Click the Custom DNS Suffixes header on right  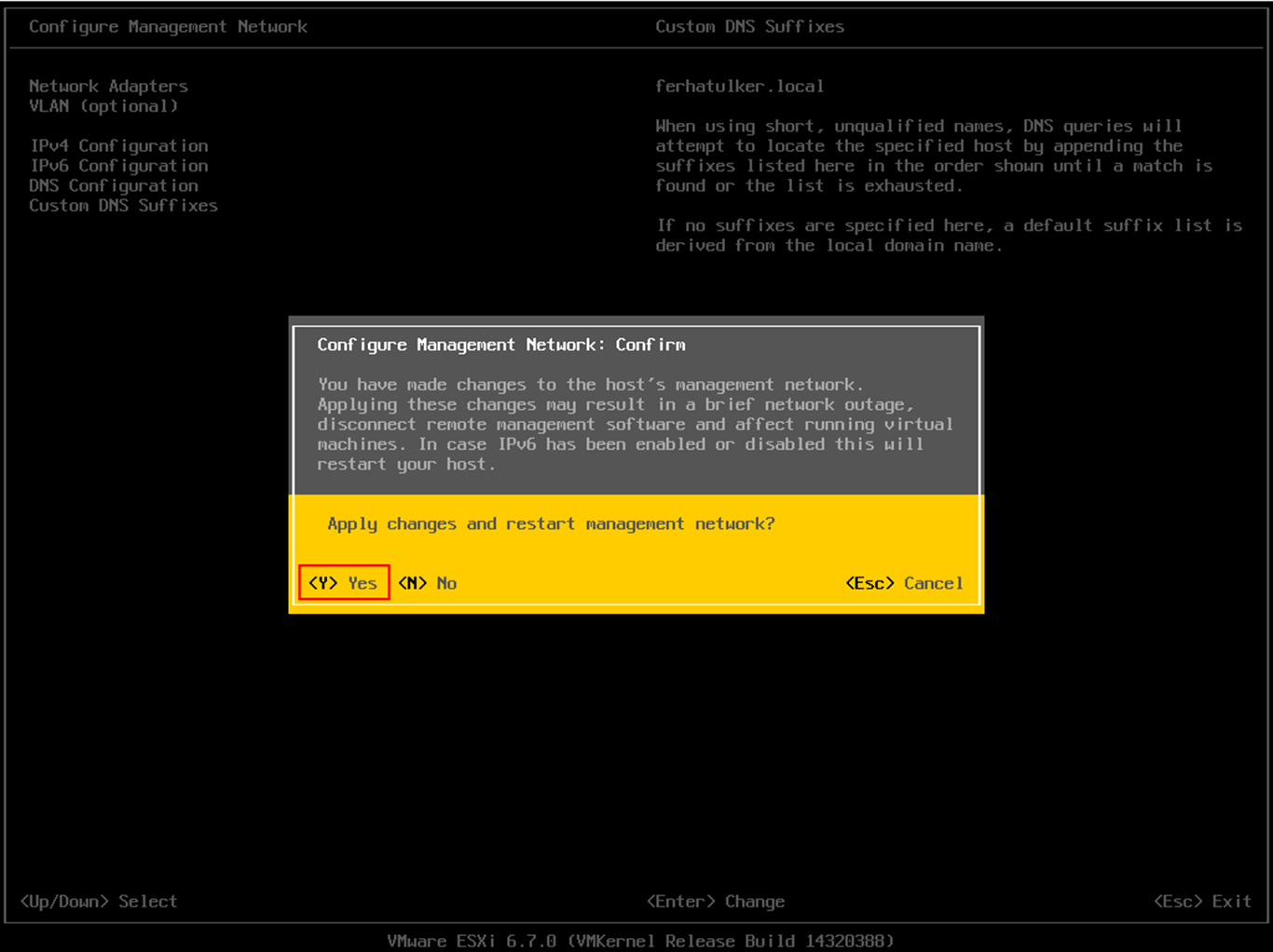[x=749, y=27]
